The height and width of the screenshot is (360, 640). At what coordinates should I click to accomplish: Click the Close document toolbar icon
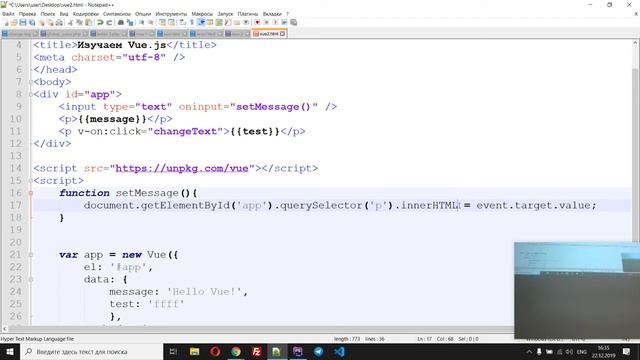pos(41,22)
